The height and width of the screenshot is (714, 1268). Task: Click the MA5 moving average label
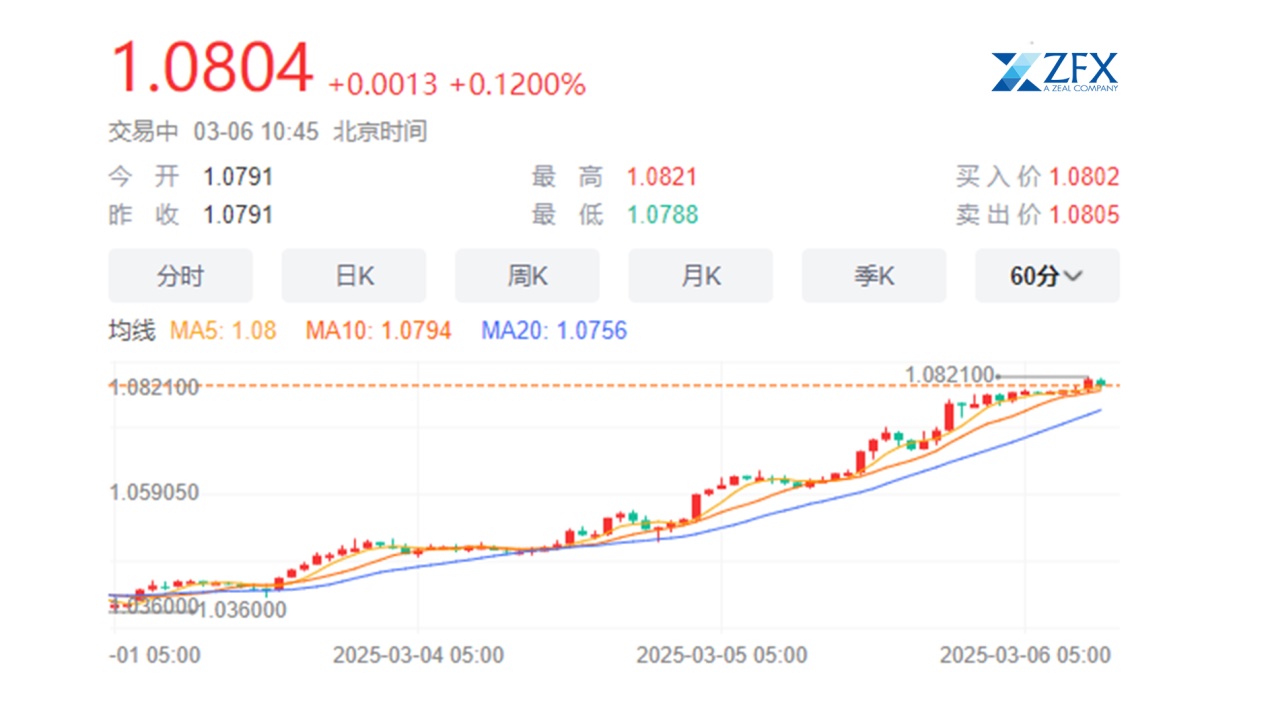pos(223,331)
